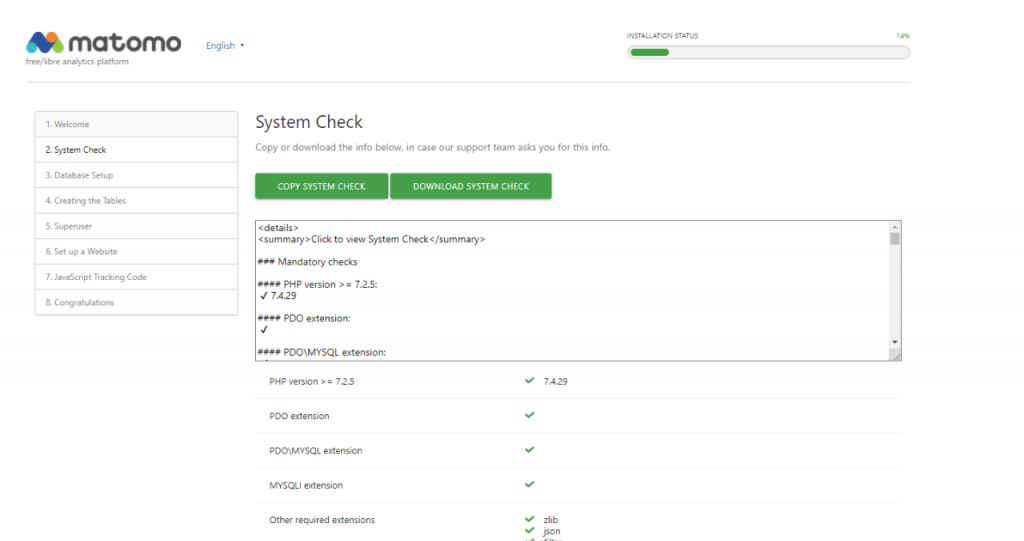Click inside the system check text area

coord(570,290)
